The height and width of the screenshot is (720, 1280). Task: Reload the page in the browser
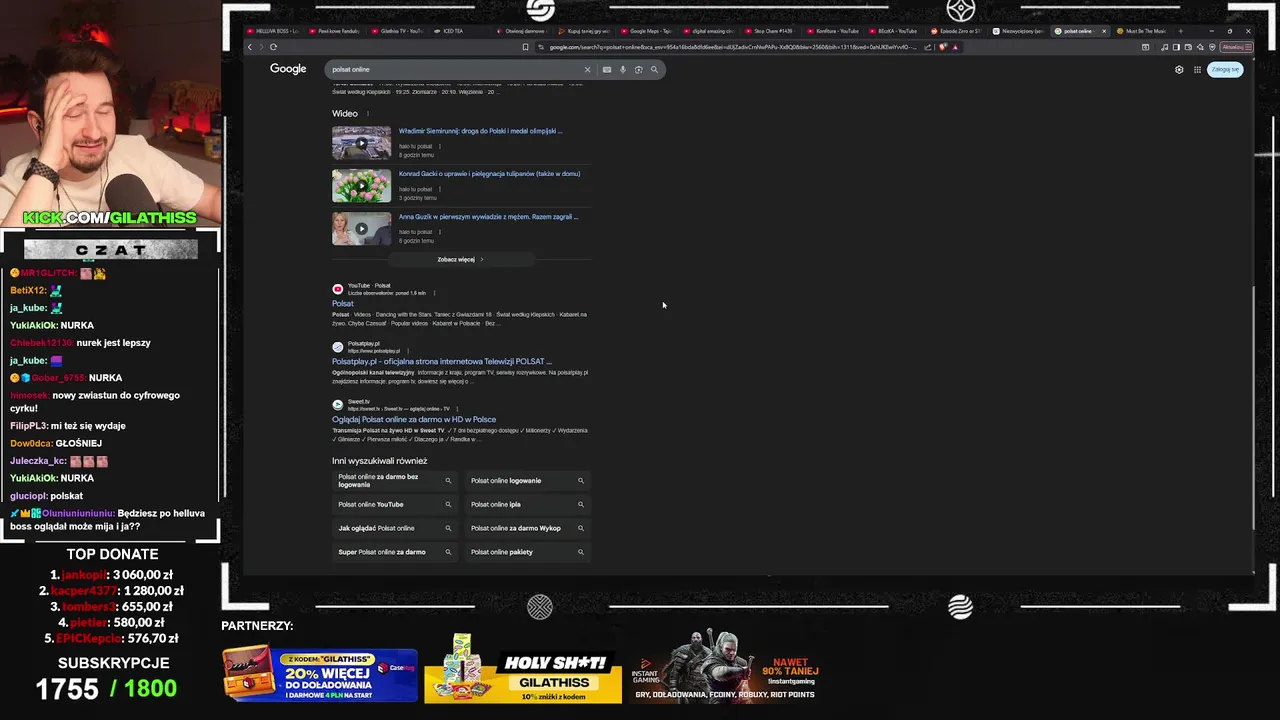(273, 47)
